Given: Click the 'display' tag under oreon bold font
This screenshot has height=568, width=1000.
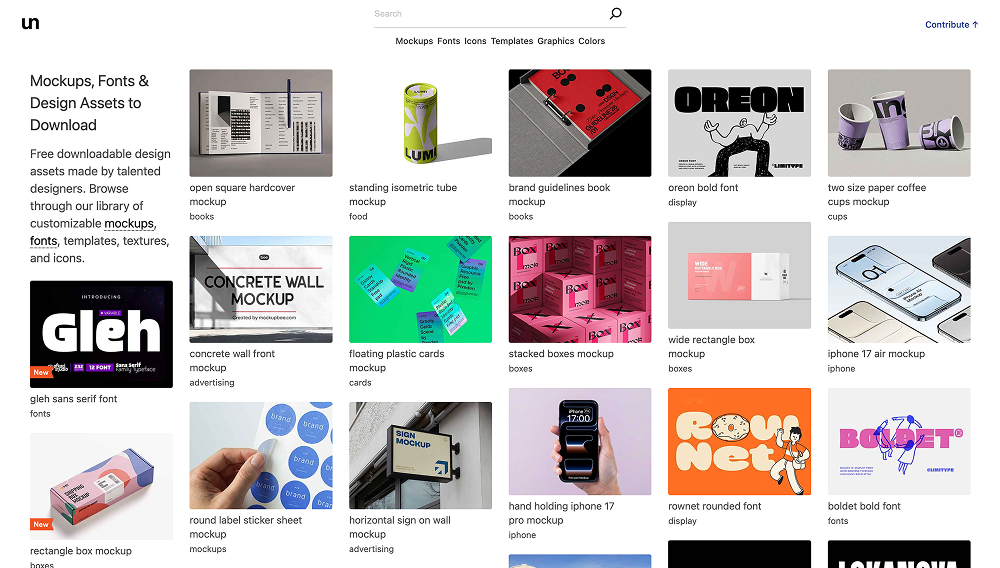Looking at the screenshot, I should click(x=682, y=203).
